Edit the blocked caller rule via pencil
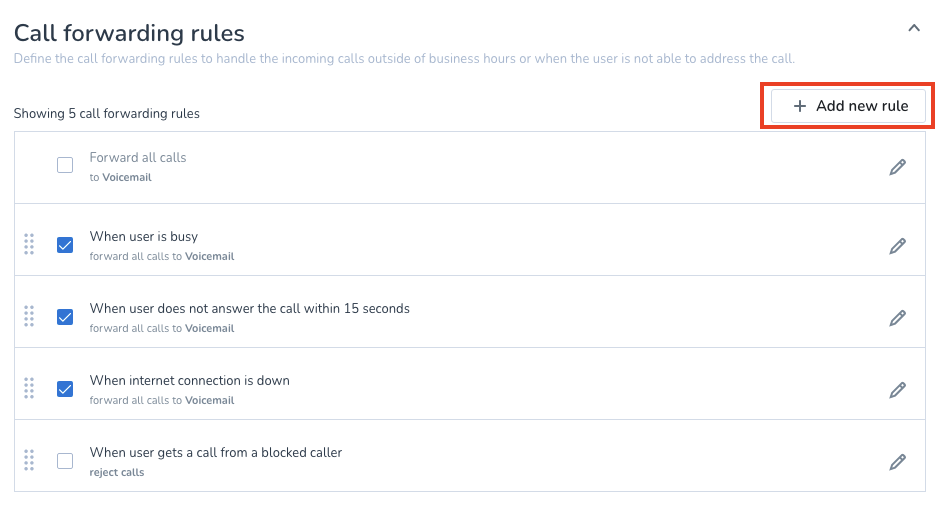Viewport: 942px width, 519px height. click(x=897, y=462)
